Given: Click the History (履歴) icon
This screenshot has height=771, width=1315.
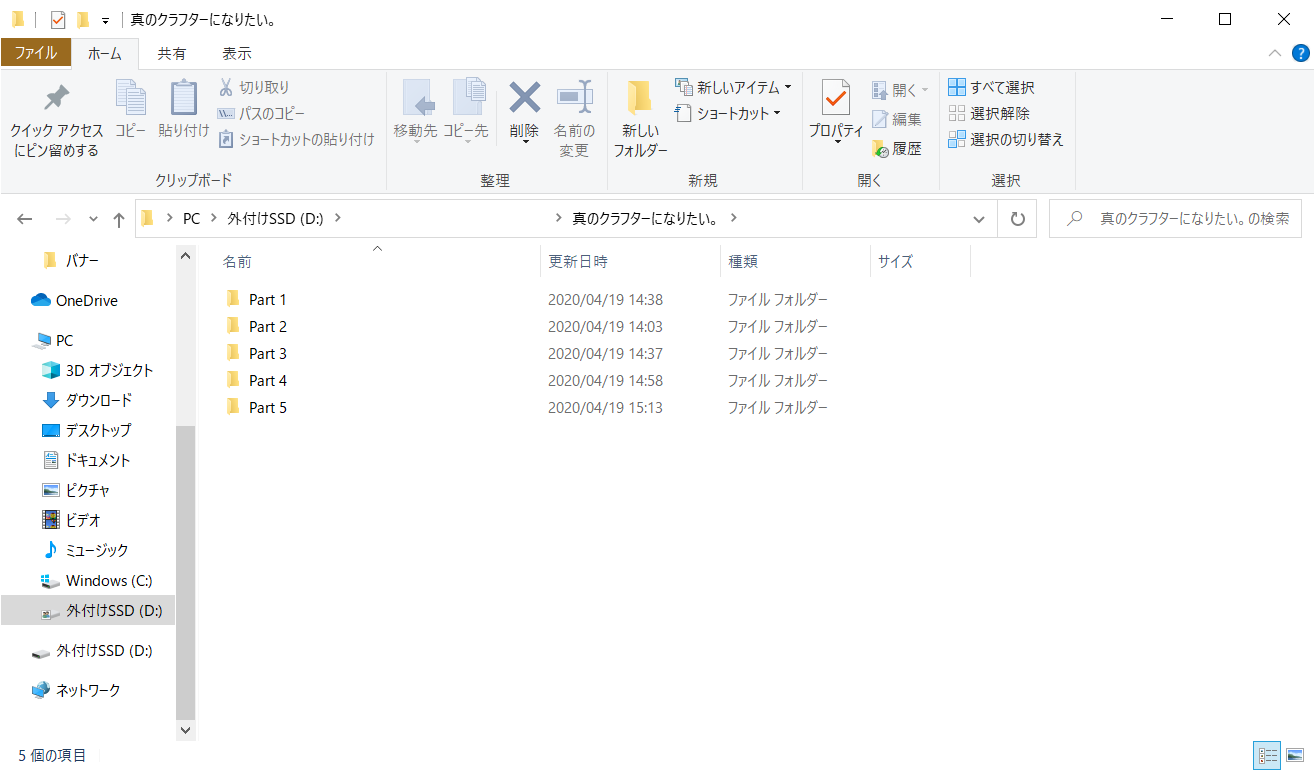Looking at the screenshot, I should [880, 149].
